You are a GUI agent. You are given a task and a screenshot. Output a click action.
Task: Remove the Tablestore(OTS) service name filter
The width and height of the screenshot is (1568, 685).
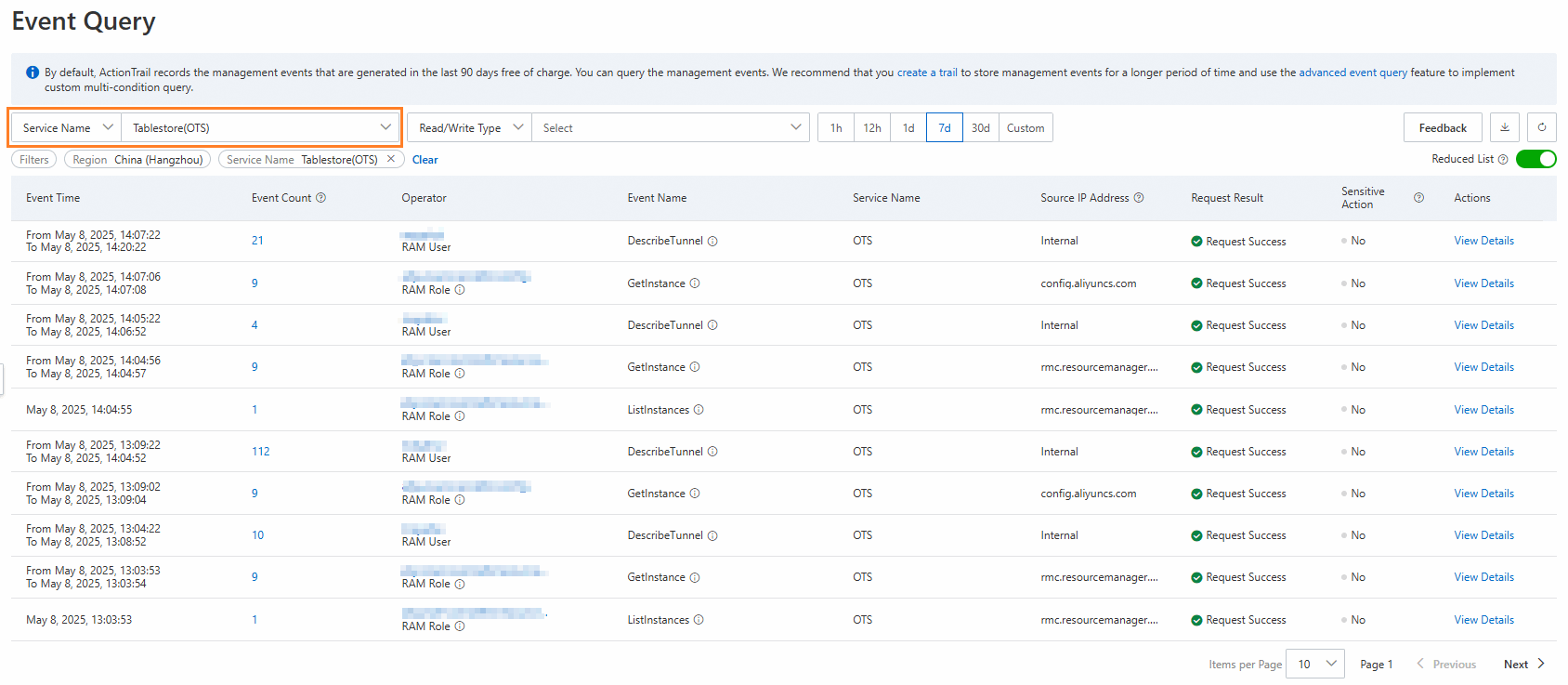coord(391,159)
